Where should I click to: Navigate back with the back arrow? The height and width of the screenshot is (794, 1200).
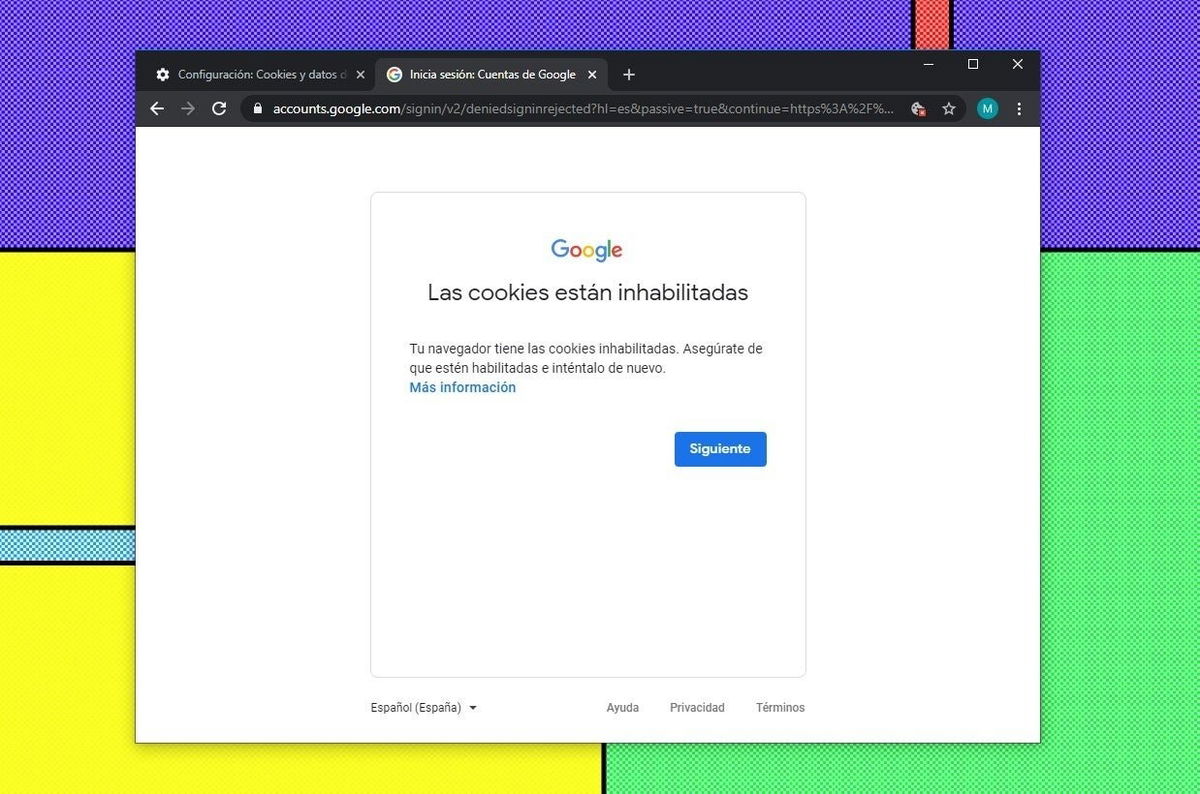[x=157, y=108]
